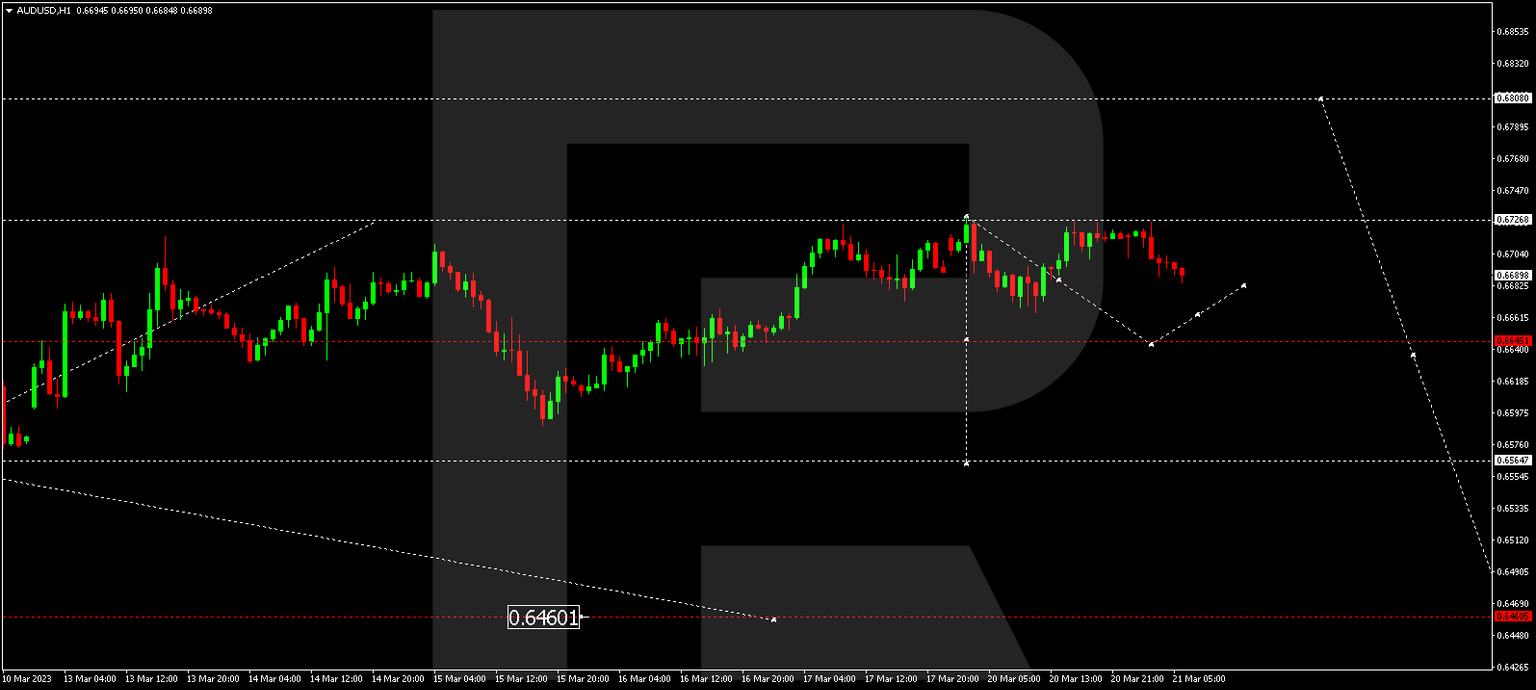
Task: Click the AUDUSD,H1 chart title label
Action: (50, 9)
